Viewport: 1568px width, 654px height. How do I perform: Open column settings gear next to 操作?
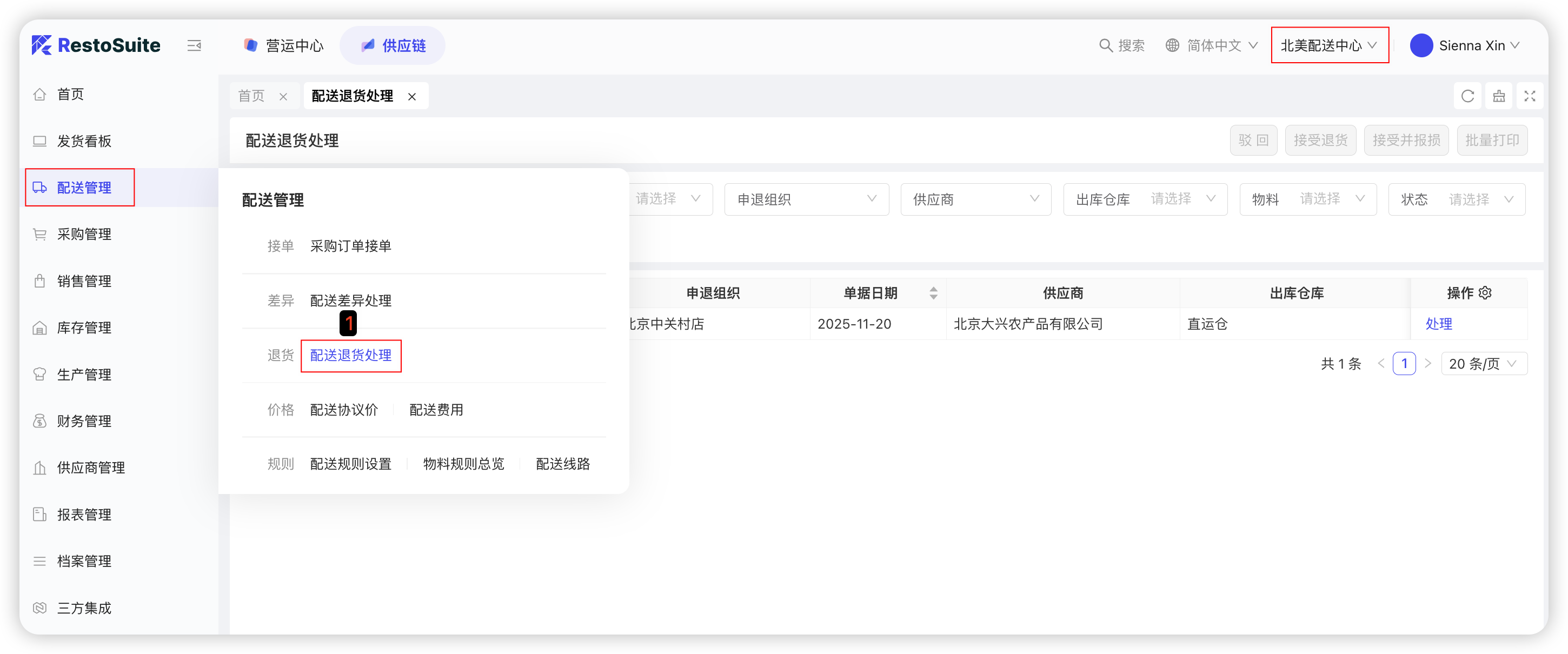click(1485, 292)
